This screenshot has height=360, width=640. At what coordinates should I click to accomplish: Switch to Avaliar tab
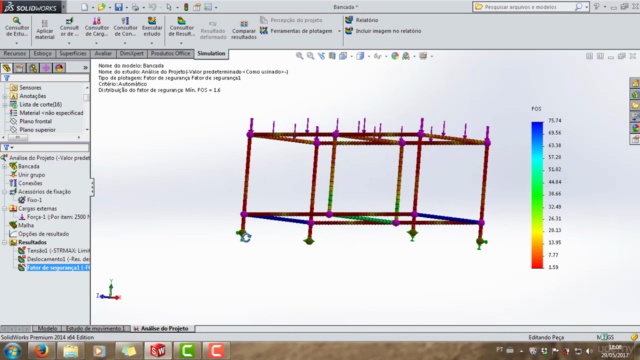pos(103,53)
